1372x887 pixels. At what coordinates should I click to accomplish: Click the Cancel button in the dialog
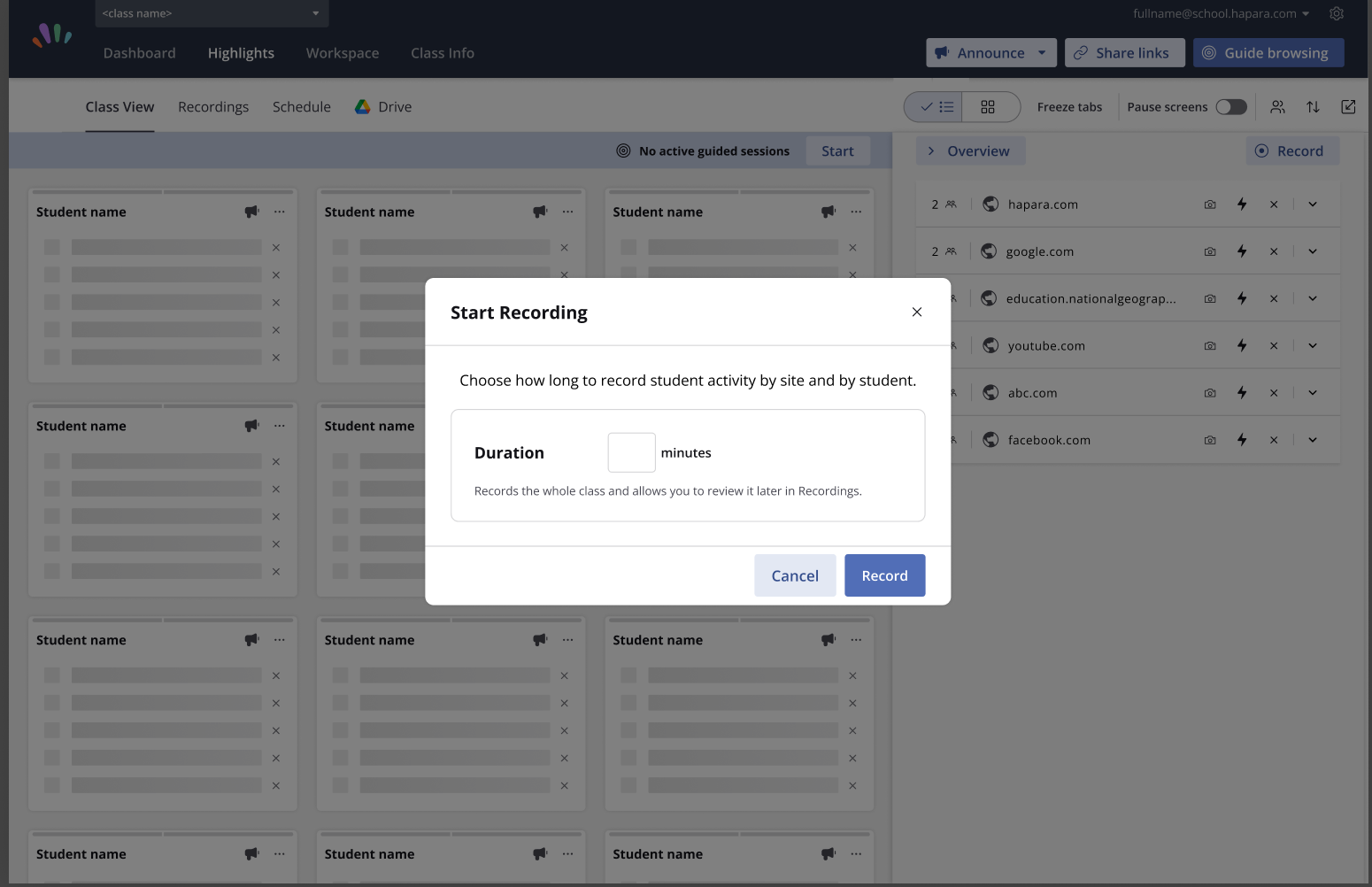tap(795, 575)
